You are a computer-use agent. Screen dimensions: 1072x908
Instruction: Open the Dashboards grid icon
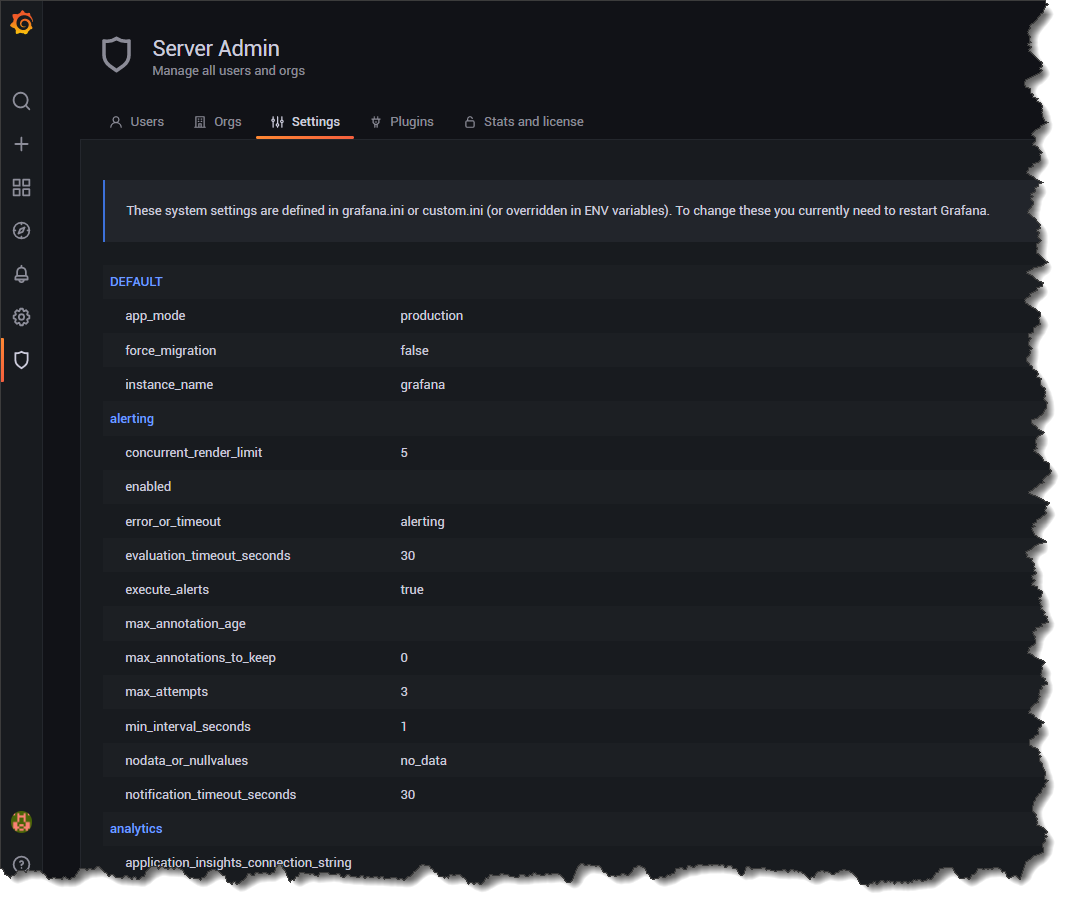coord(21,188)
